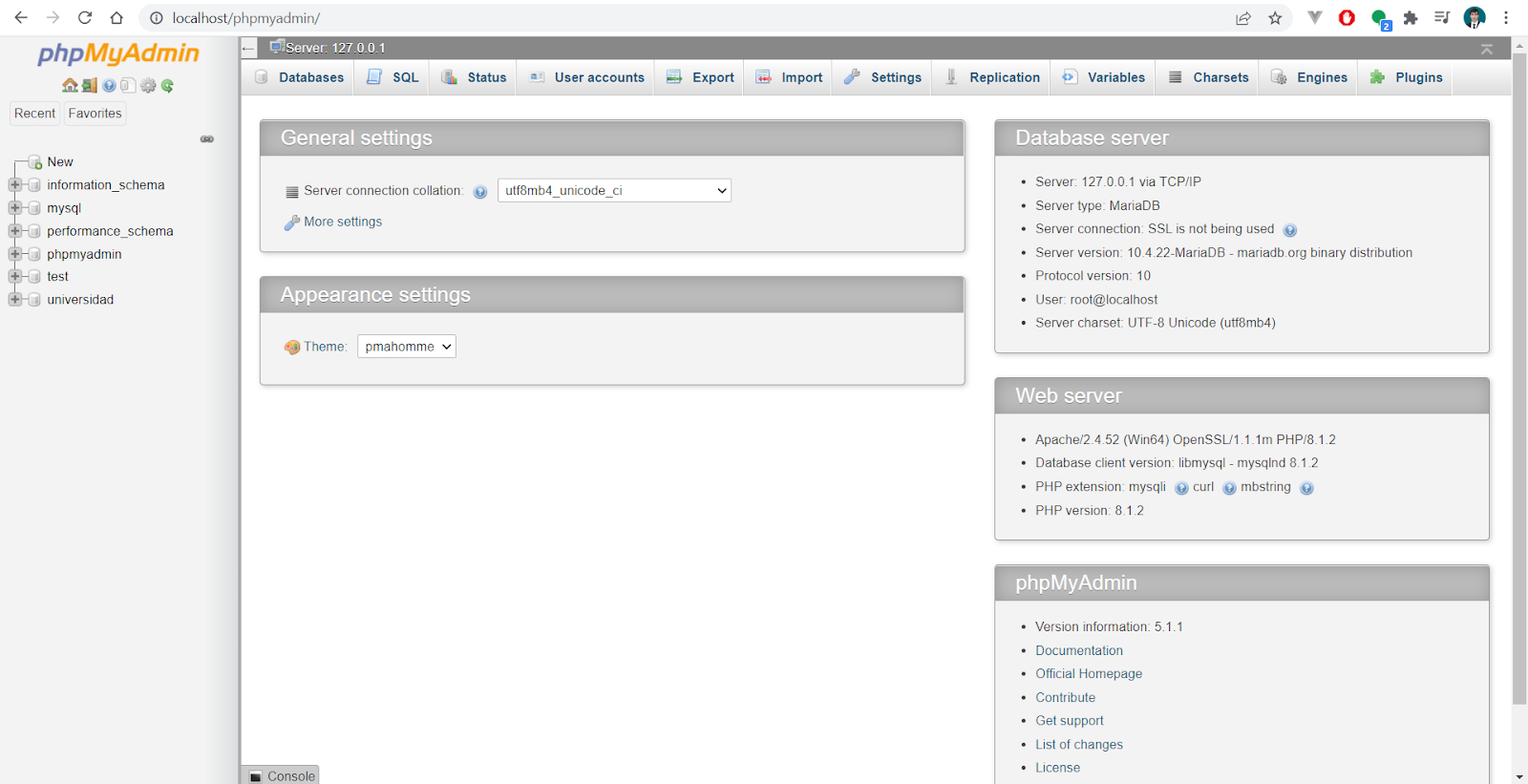Image resolution: width=1528 pixels, height=784 pixels.
Task: Click the New database icon
Action: [x=35, y=162]
